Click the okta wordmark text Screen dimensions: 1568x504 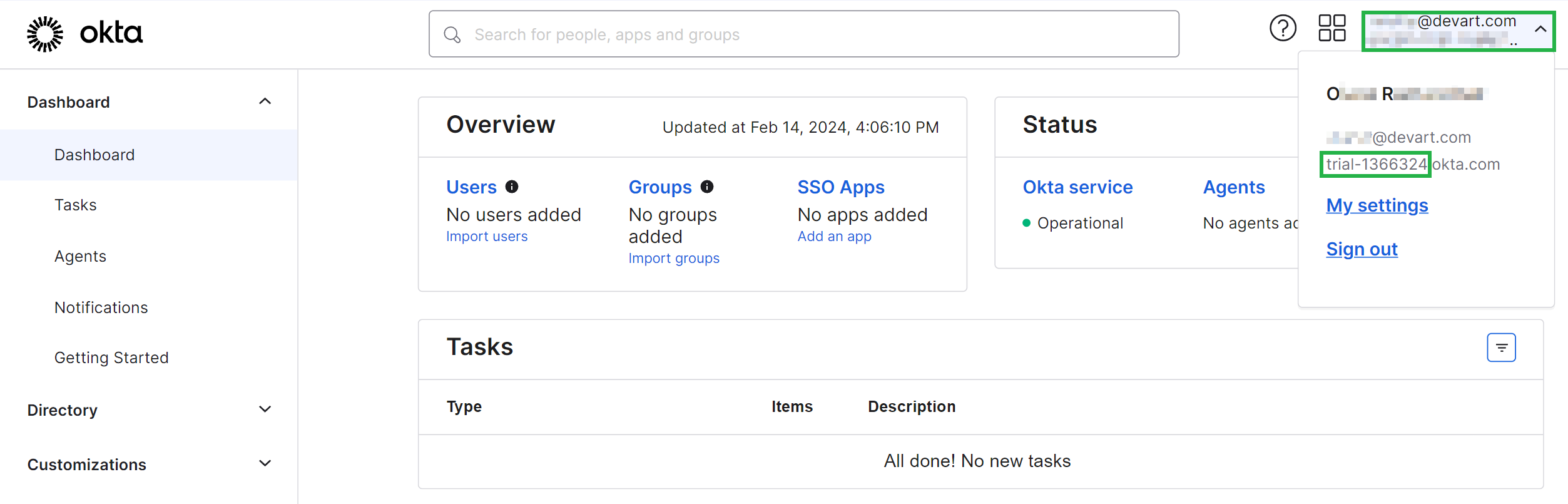point(111,33)
